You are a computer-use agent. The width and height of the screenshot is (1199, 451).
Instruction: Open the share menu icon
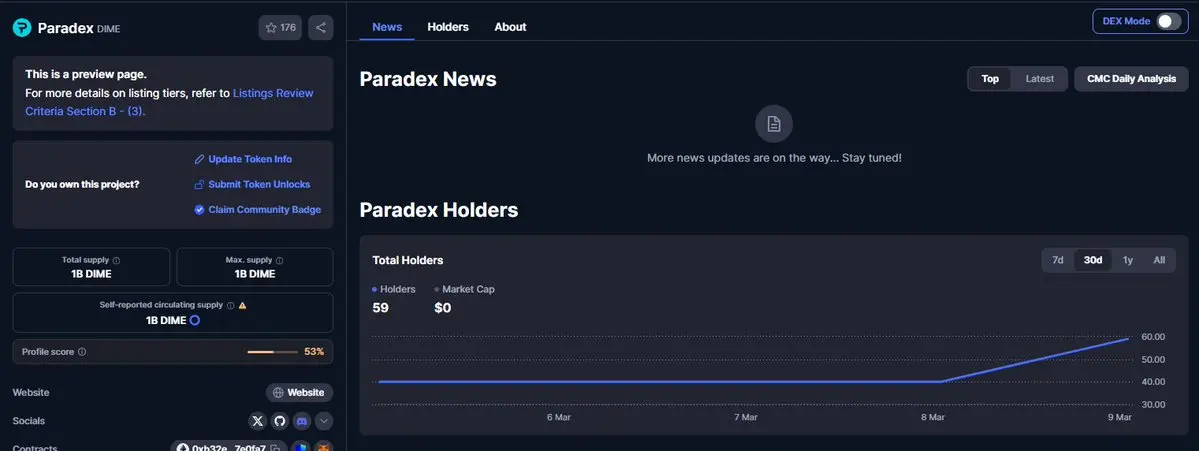point(320,28)
